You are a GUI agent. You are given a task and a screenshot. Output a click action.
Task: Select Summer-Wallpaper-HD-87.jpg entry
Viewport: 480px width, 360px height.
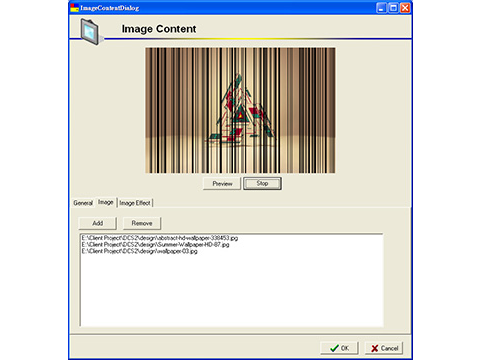coord(156,245)
